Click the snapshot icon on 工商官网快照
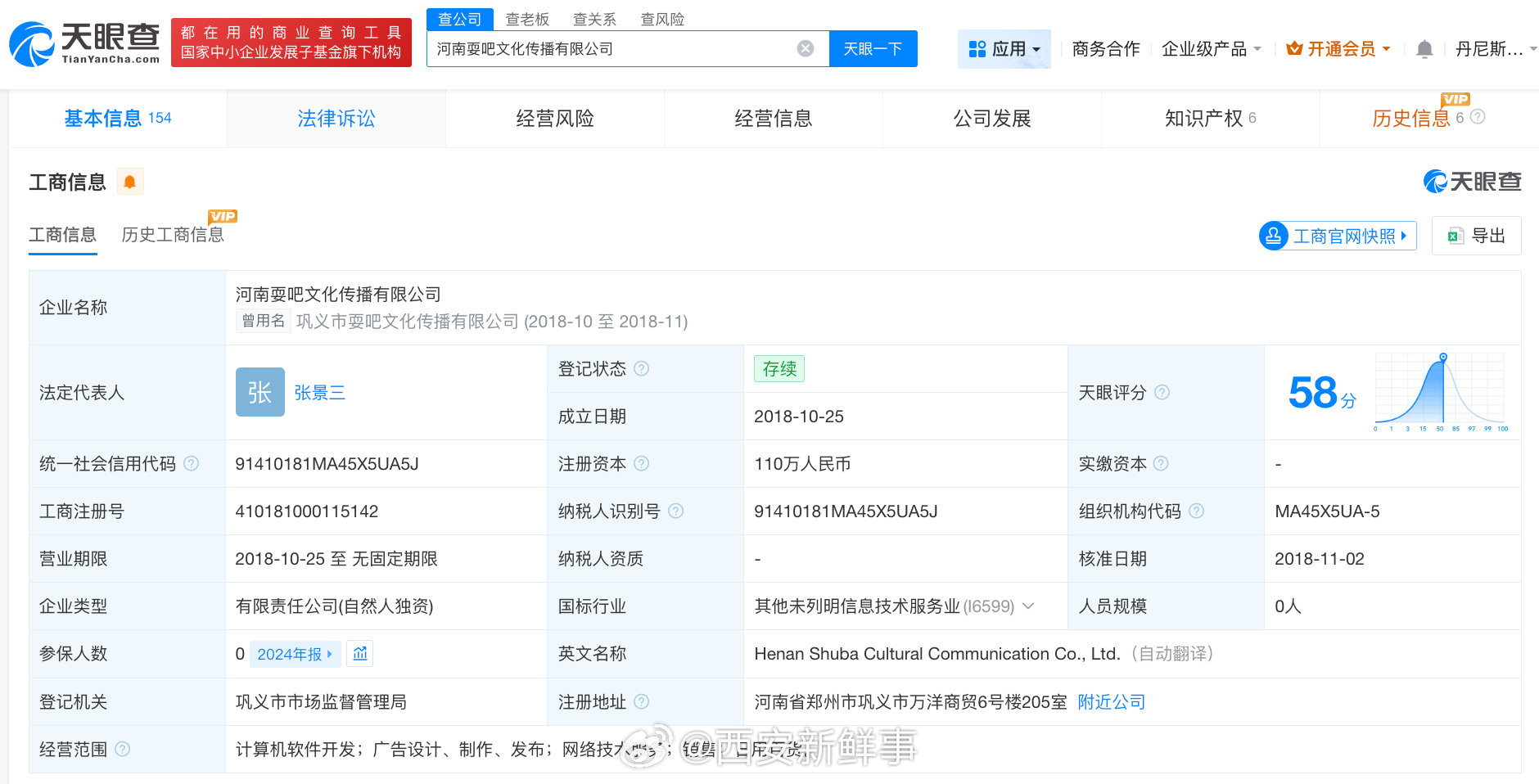1539x784 pixels. tap(1274, 236)
